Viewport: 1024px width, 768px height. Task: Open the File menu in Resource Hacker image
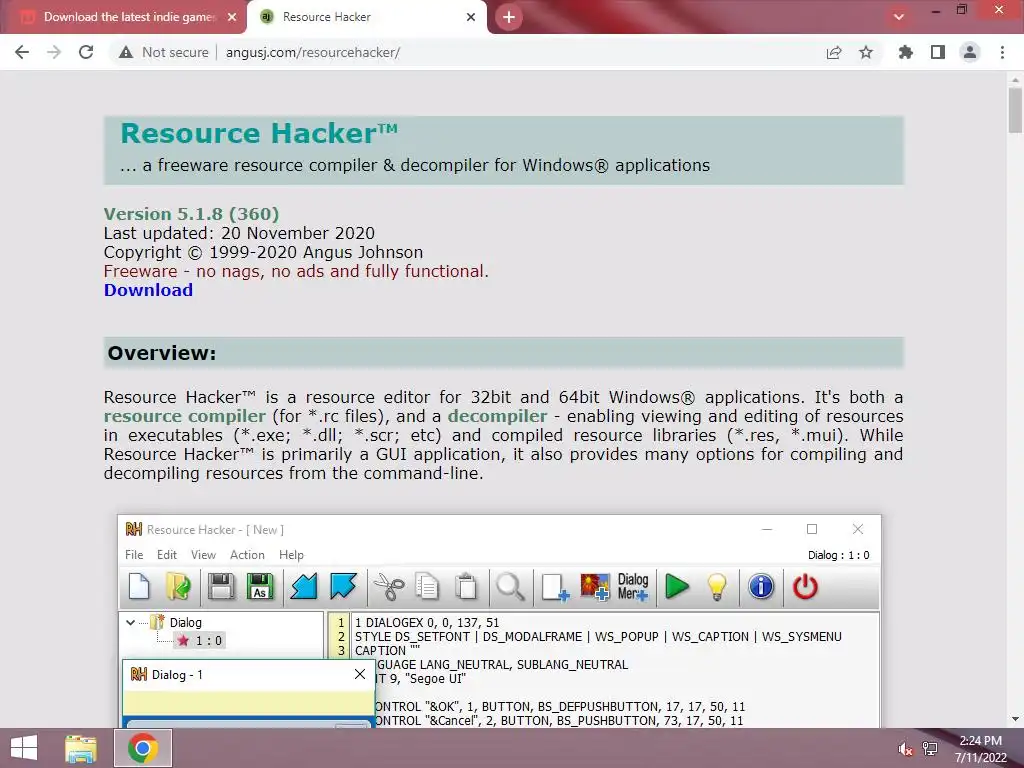pyautogui.click(x=134, y=554)
